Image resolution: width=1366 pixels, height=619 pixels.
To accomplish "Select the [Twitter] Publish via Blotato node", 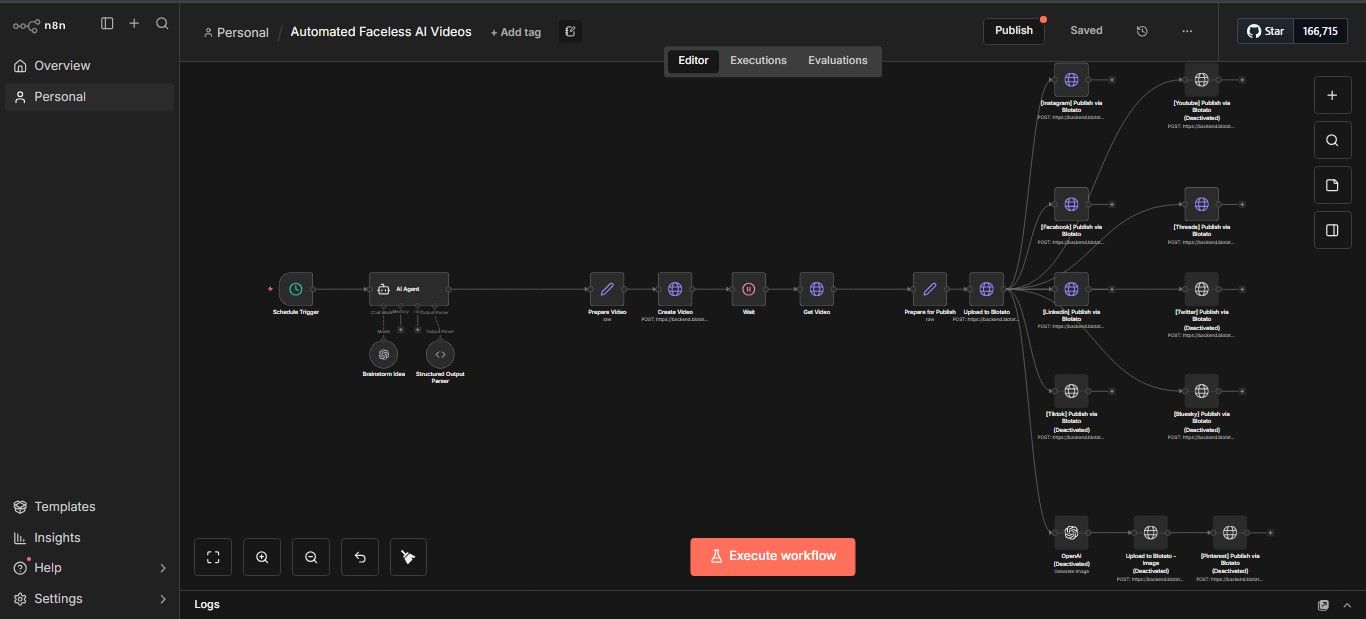I will 1202,289.
